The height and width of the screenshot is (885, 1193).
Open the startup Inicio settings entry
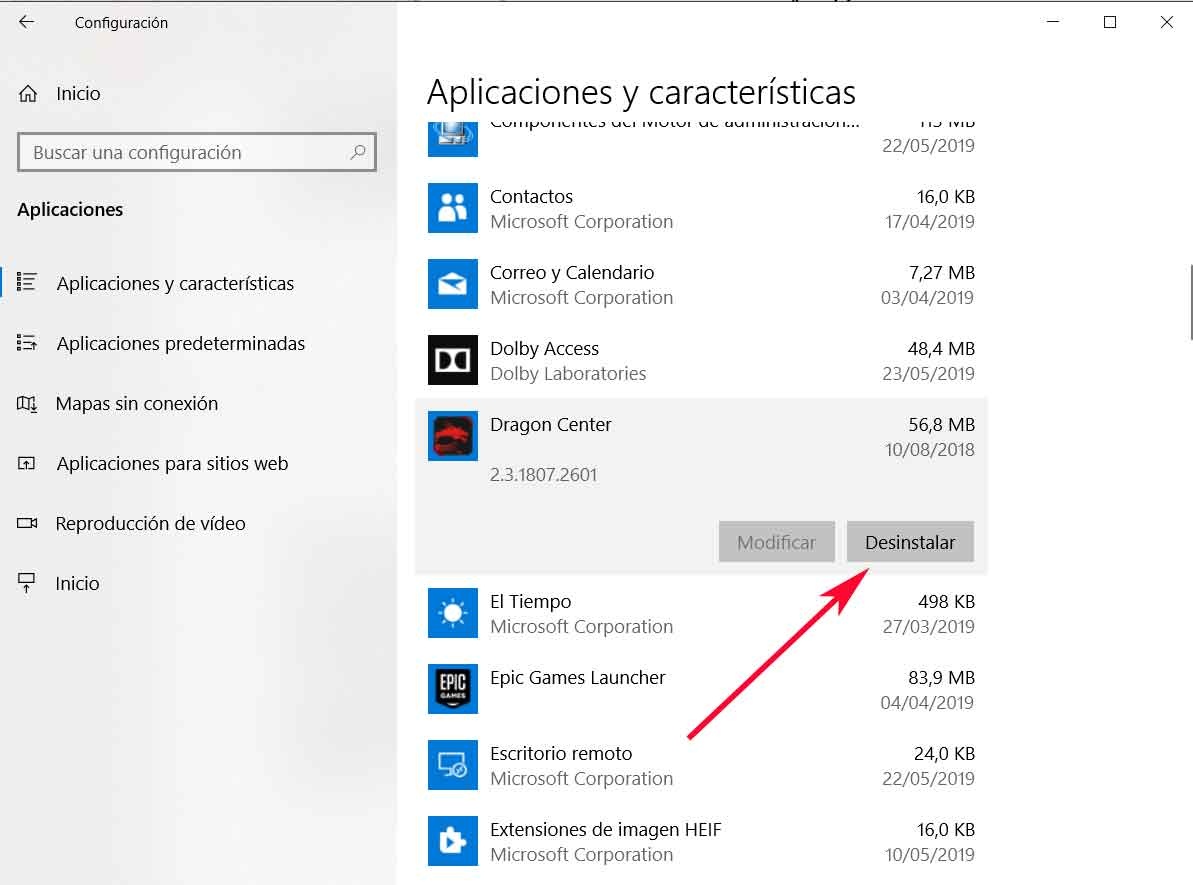tap(77, 584)
